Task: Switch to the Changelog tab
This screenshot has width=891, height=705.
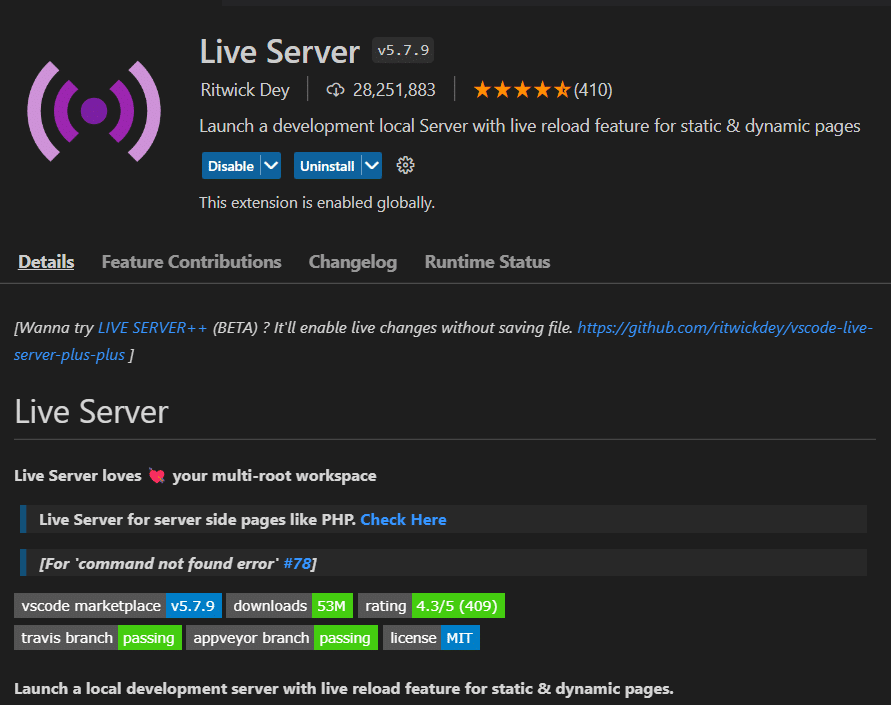Action: point(352,261)
